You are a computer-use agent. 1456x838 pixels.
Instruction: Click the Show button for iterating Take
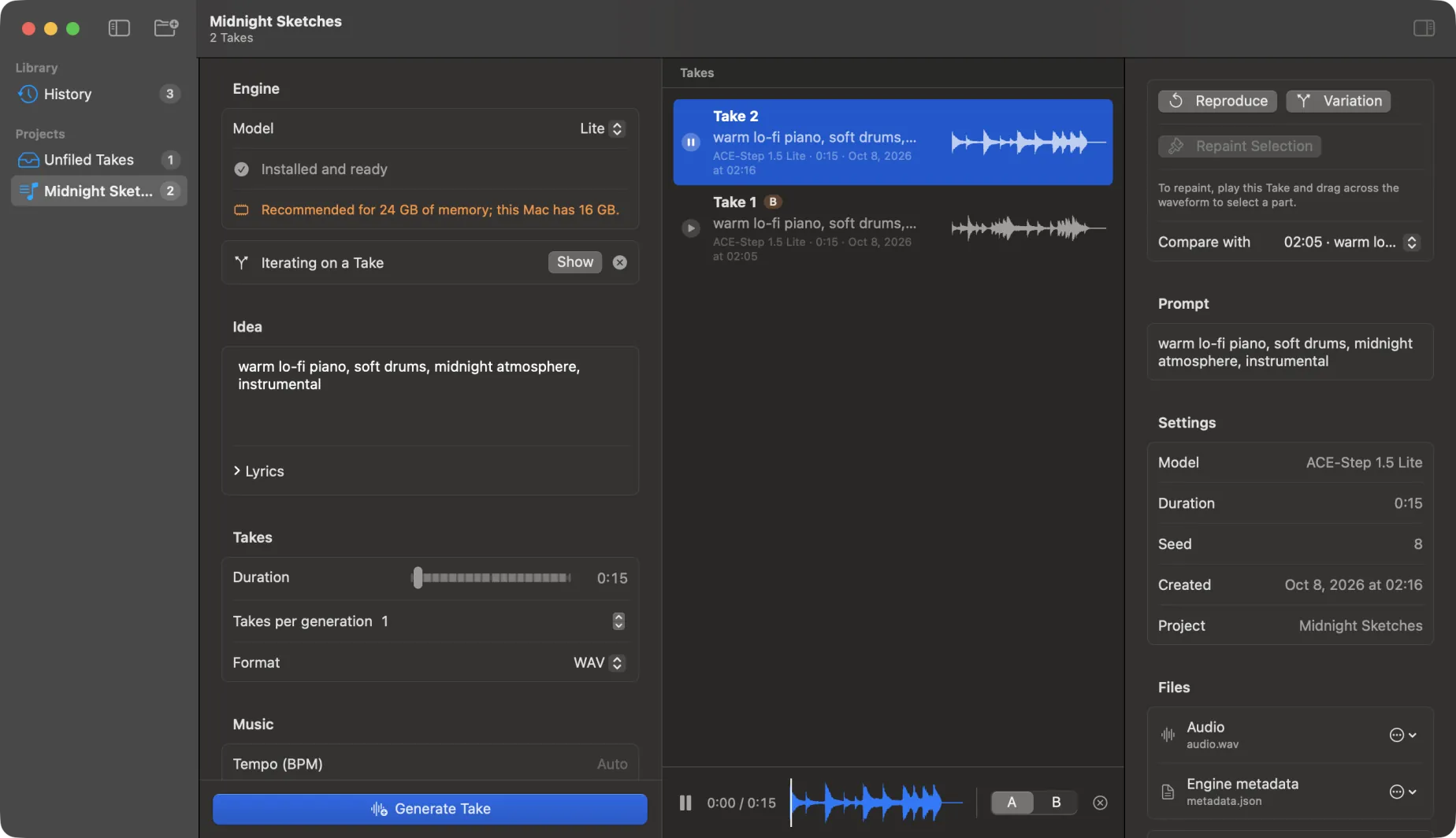coord(575,262)
